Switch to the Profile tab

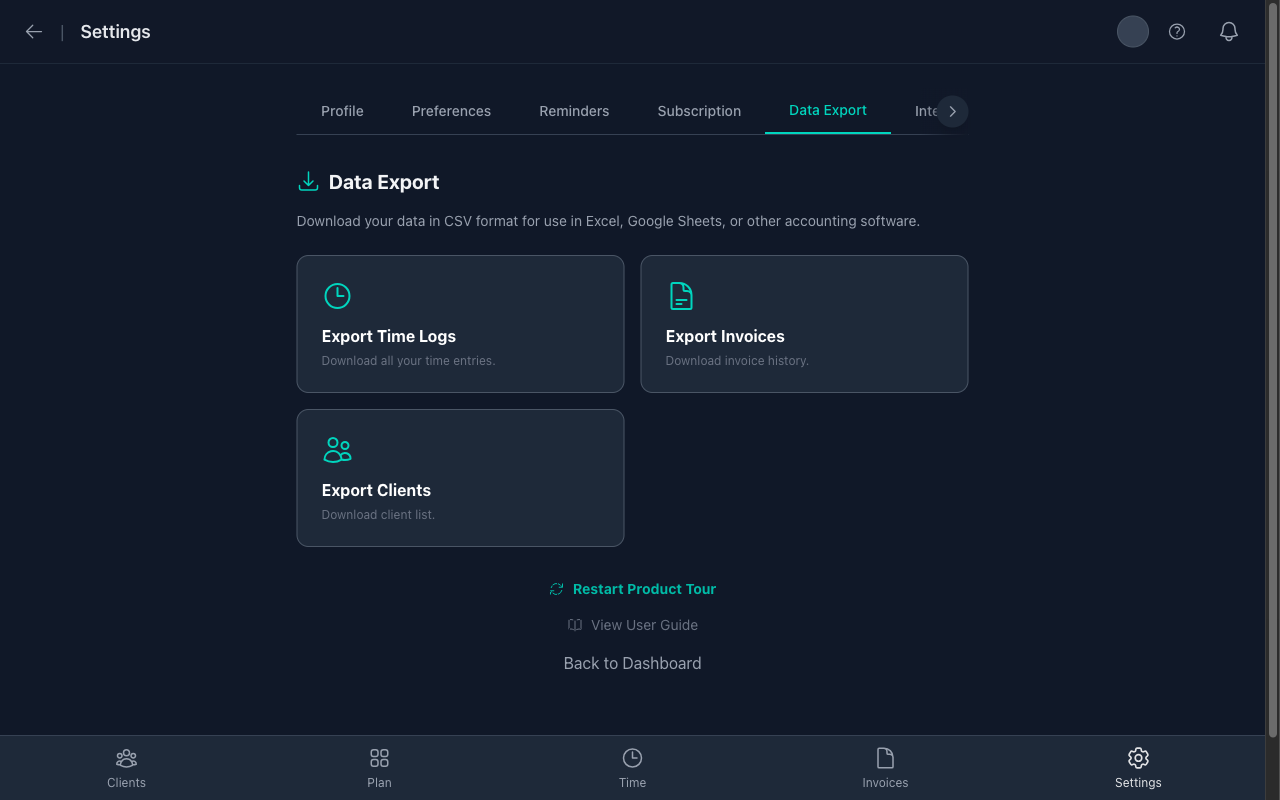click(x=342, y=111)
